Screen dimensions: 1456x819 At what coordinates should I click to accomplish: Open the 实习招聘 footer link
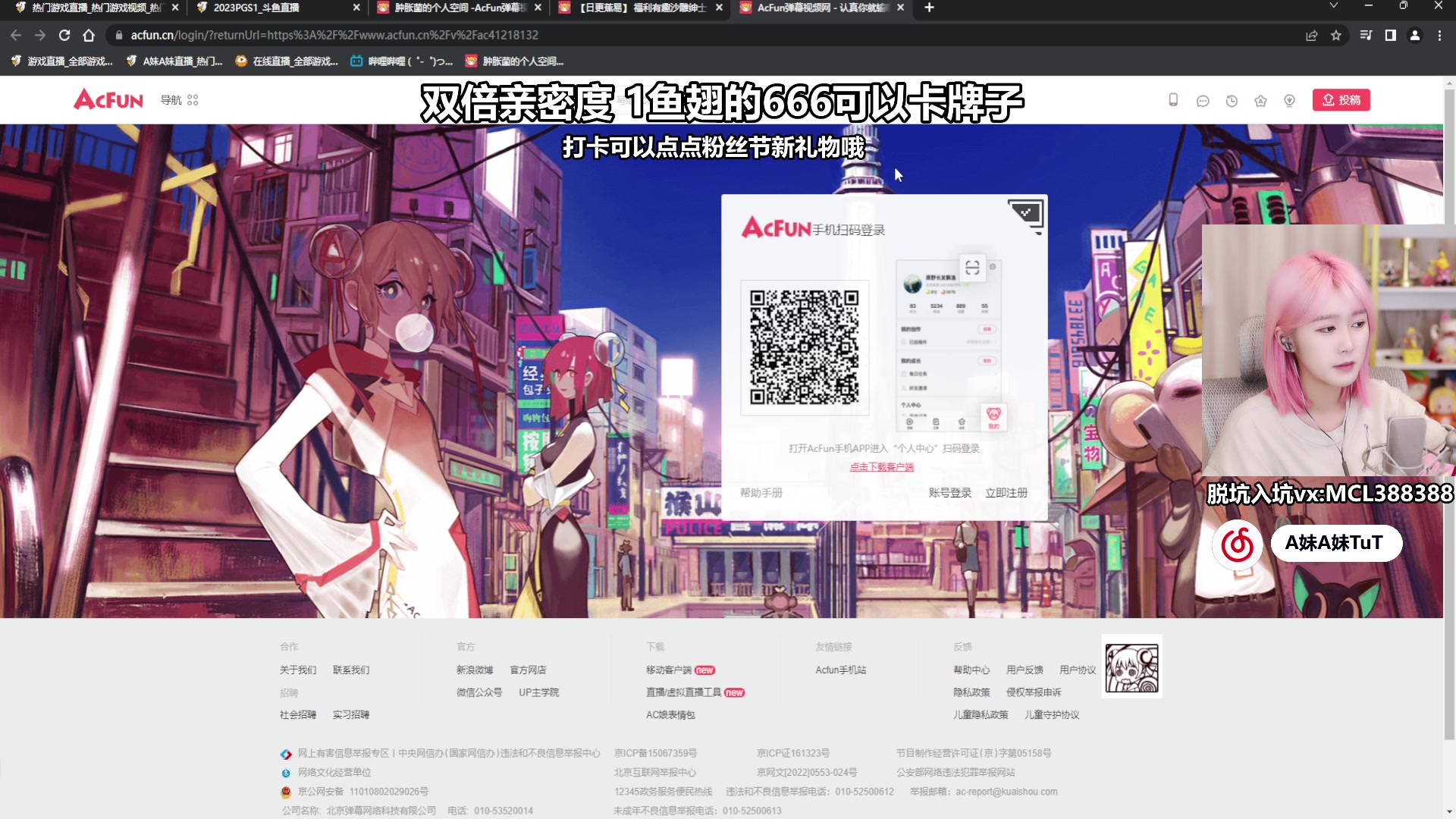tap(351, 715)
